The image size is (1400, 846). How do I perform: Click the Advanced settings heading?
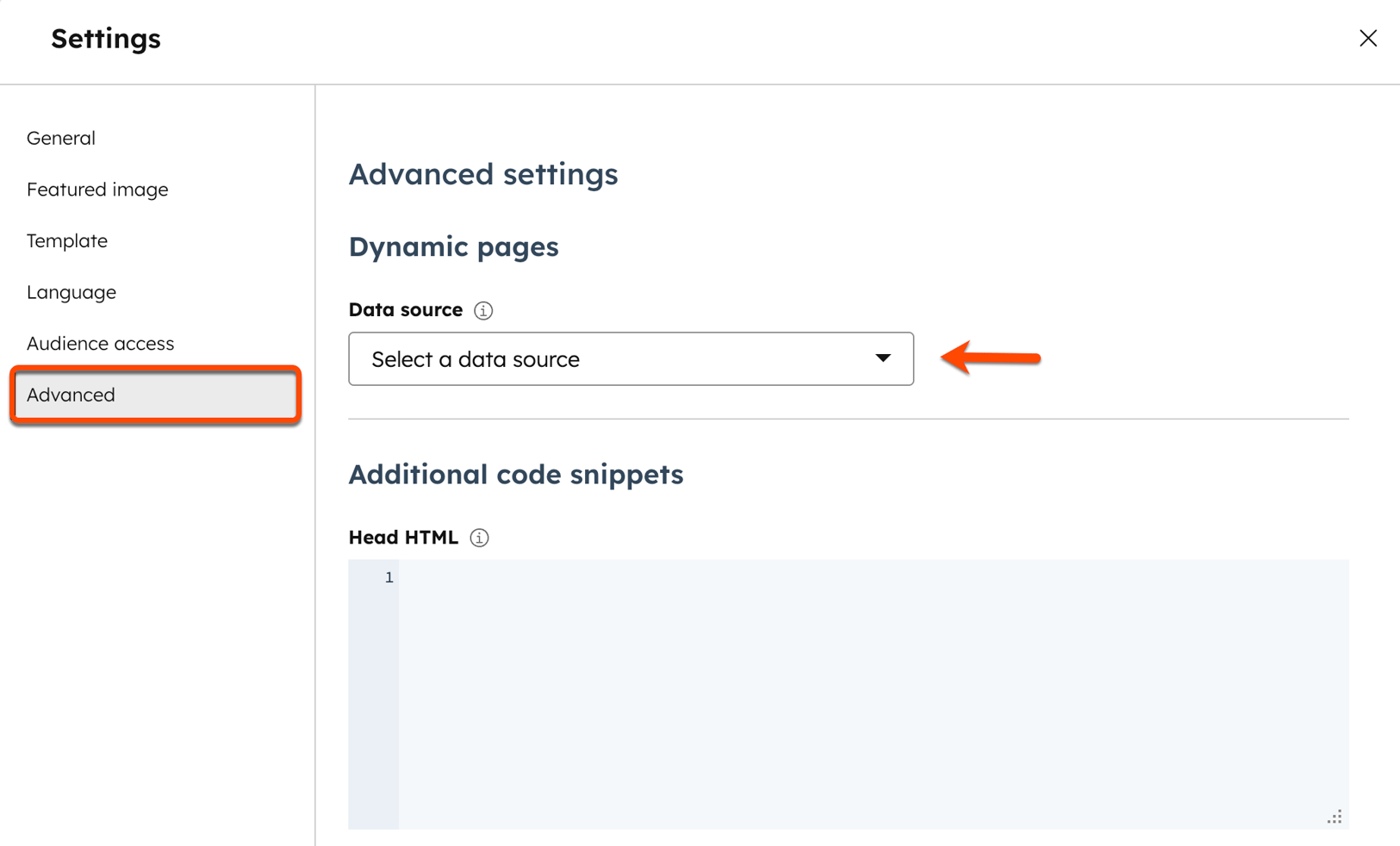pyautogui.click(x=483, y=174)
